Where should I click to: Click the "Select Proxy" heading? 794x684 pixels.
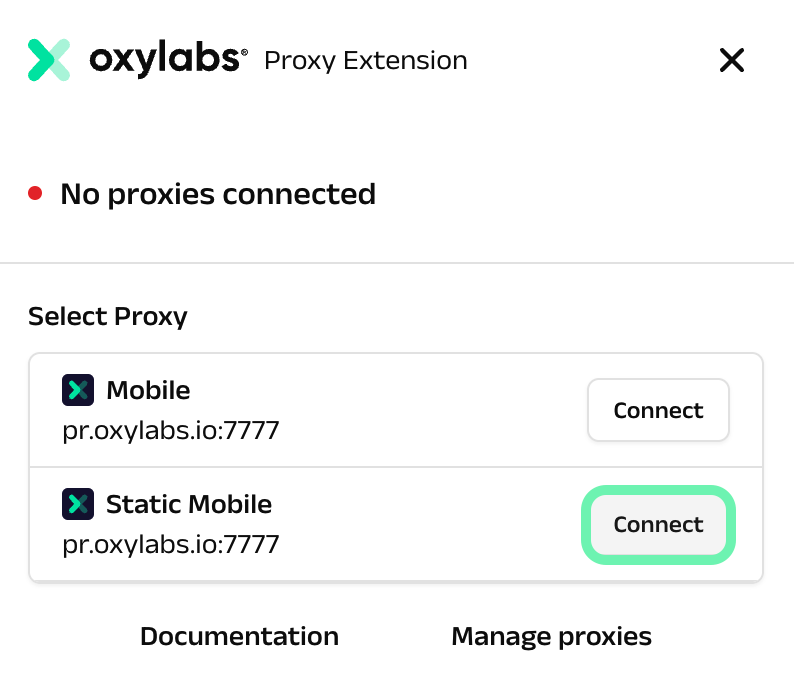tap(108, 317)
